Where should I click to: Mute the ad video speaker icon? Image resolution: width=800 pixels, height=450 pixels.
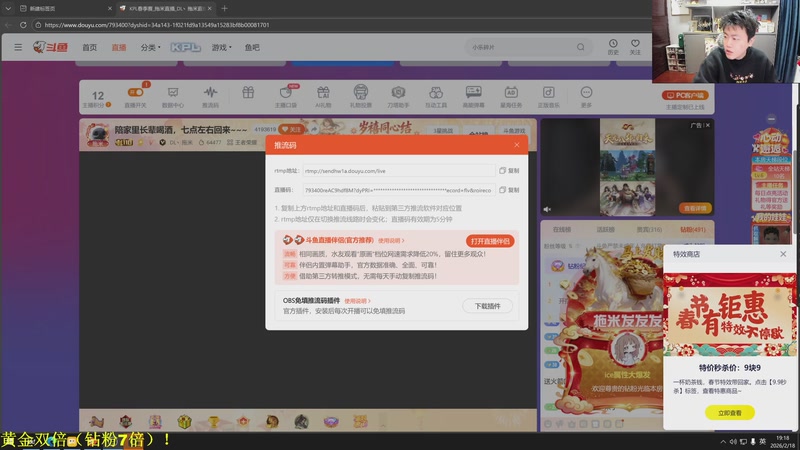(547, 209)
